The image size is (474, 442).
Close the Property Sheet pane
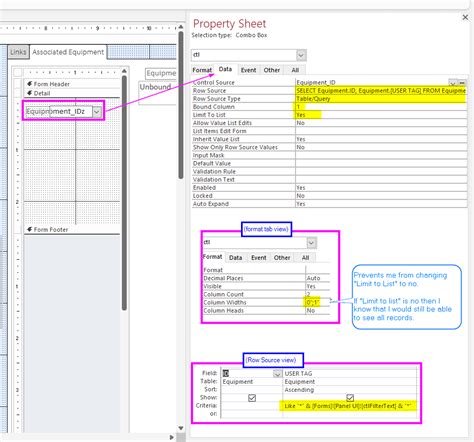[x=465, y=17]
